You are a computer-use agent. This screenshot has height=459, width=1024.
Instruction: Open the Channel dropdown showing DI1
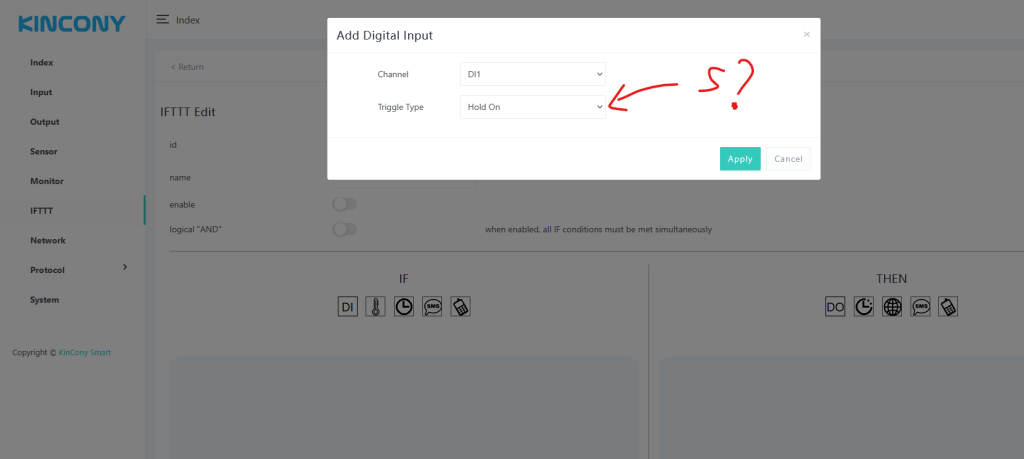pyautogui.click(x=532, y=74)
